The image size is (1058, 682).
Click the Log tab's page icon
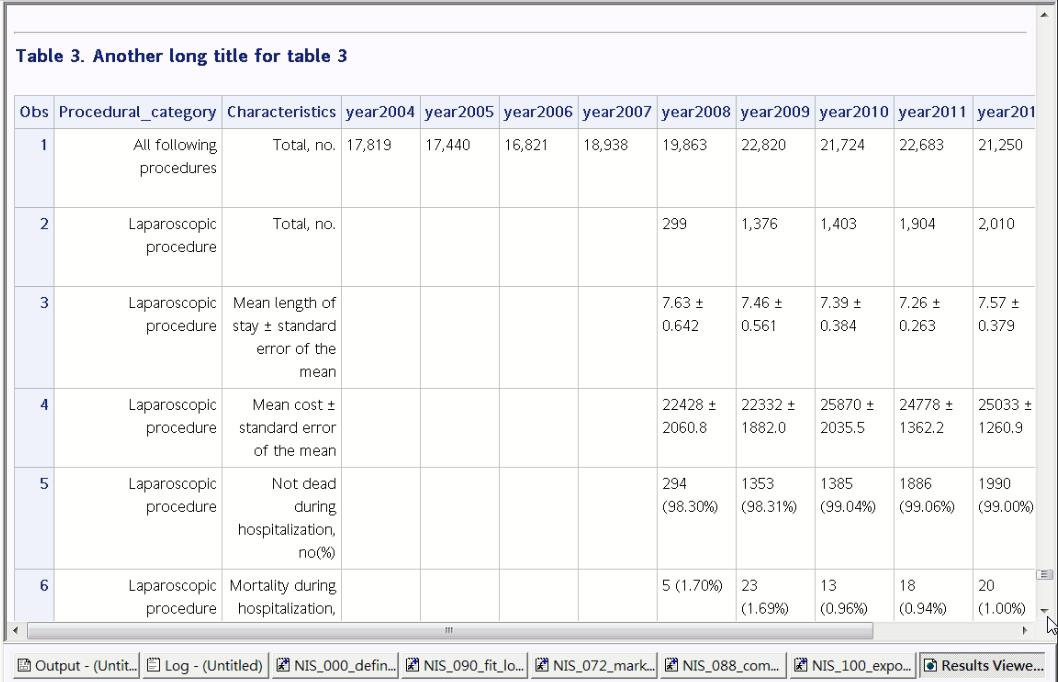point(153,665)
